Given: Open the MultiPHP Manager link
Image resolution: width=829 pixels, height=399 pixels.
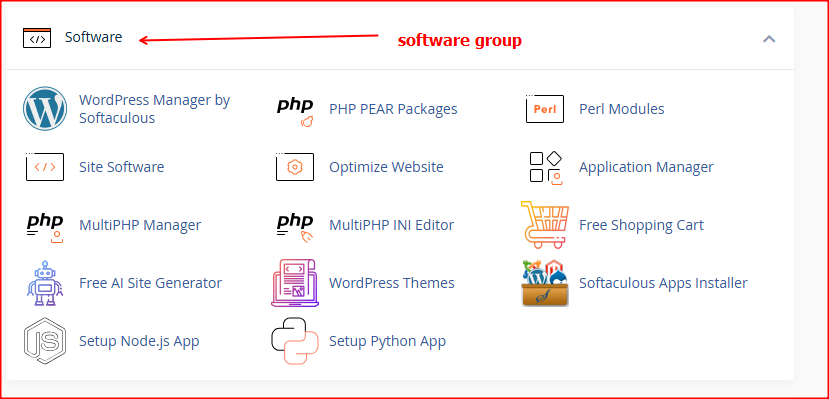Looking at the screenshot, I should (140, 225).
